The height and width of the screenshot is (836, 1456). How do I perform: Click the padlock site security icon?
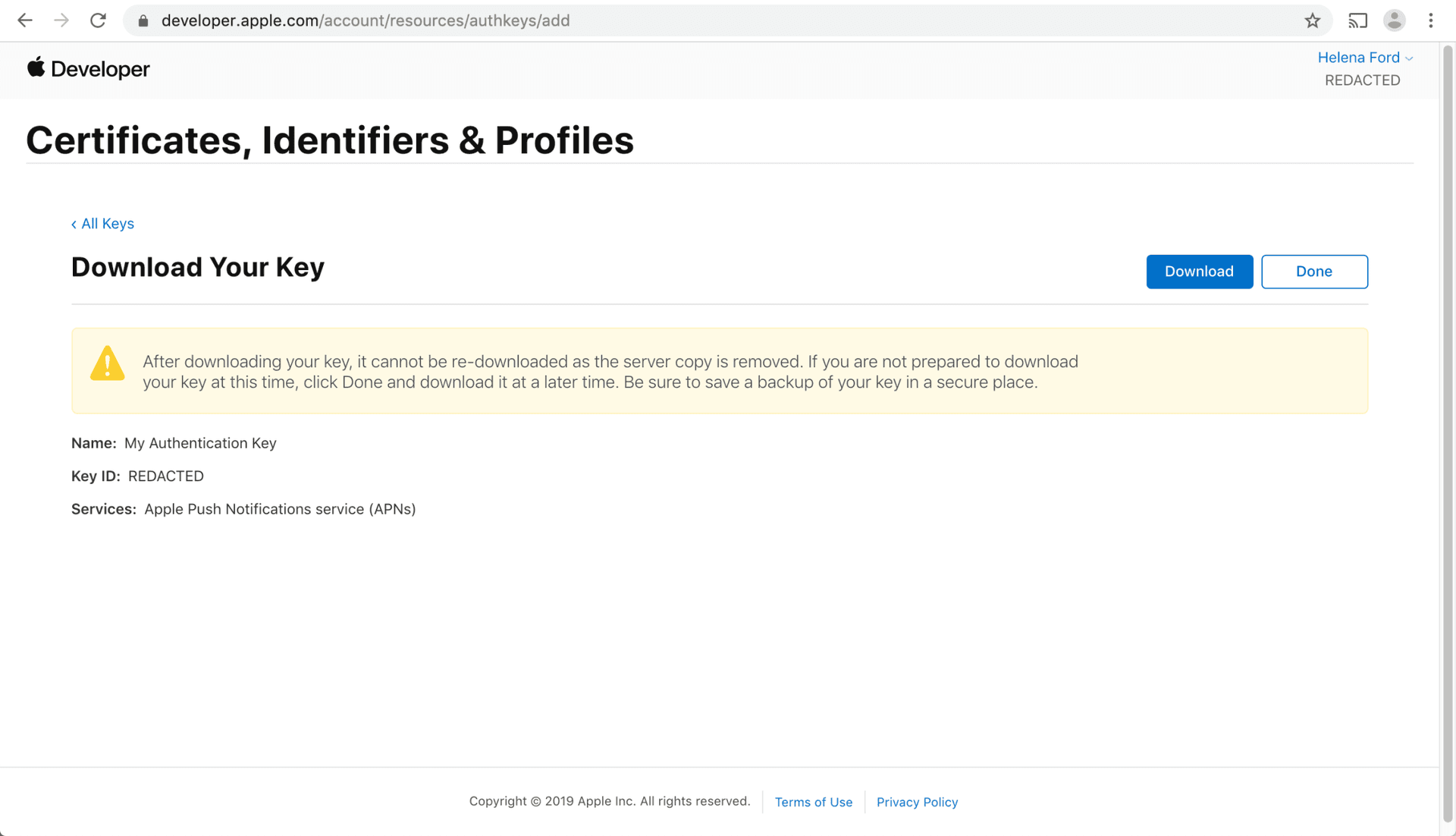point(143,21)
